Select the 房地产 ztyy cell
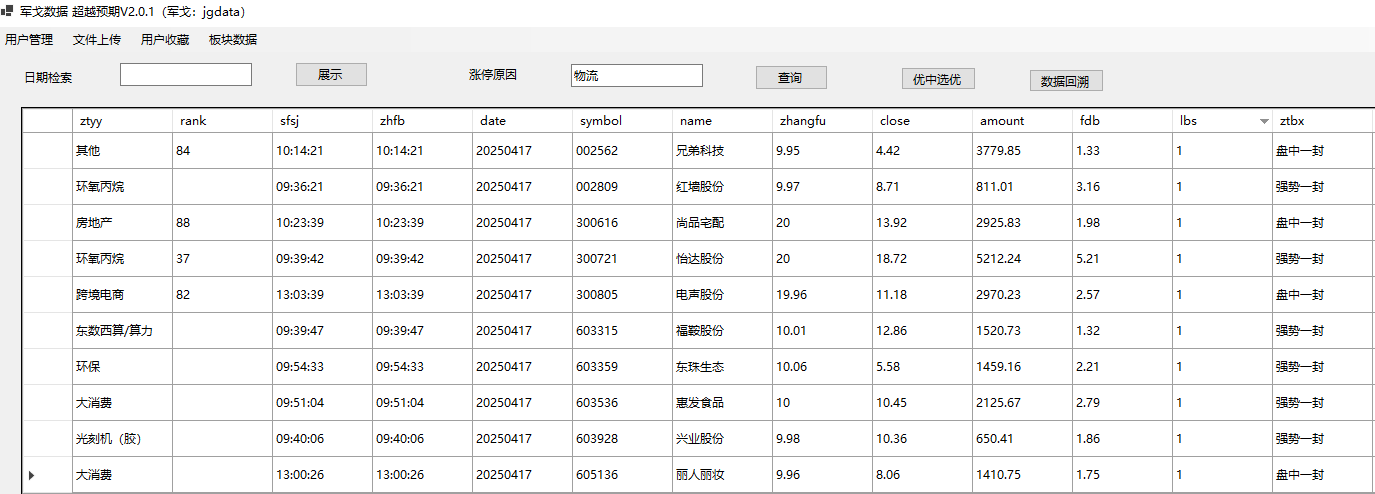Screen dimensions: 1375x494 pos(122,223)
